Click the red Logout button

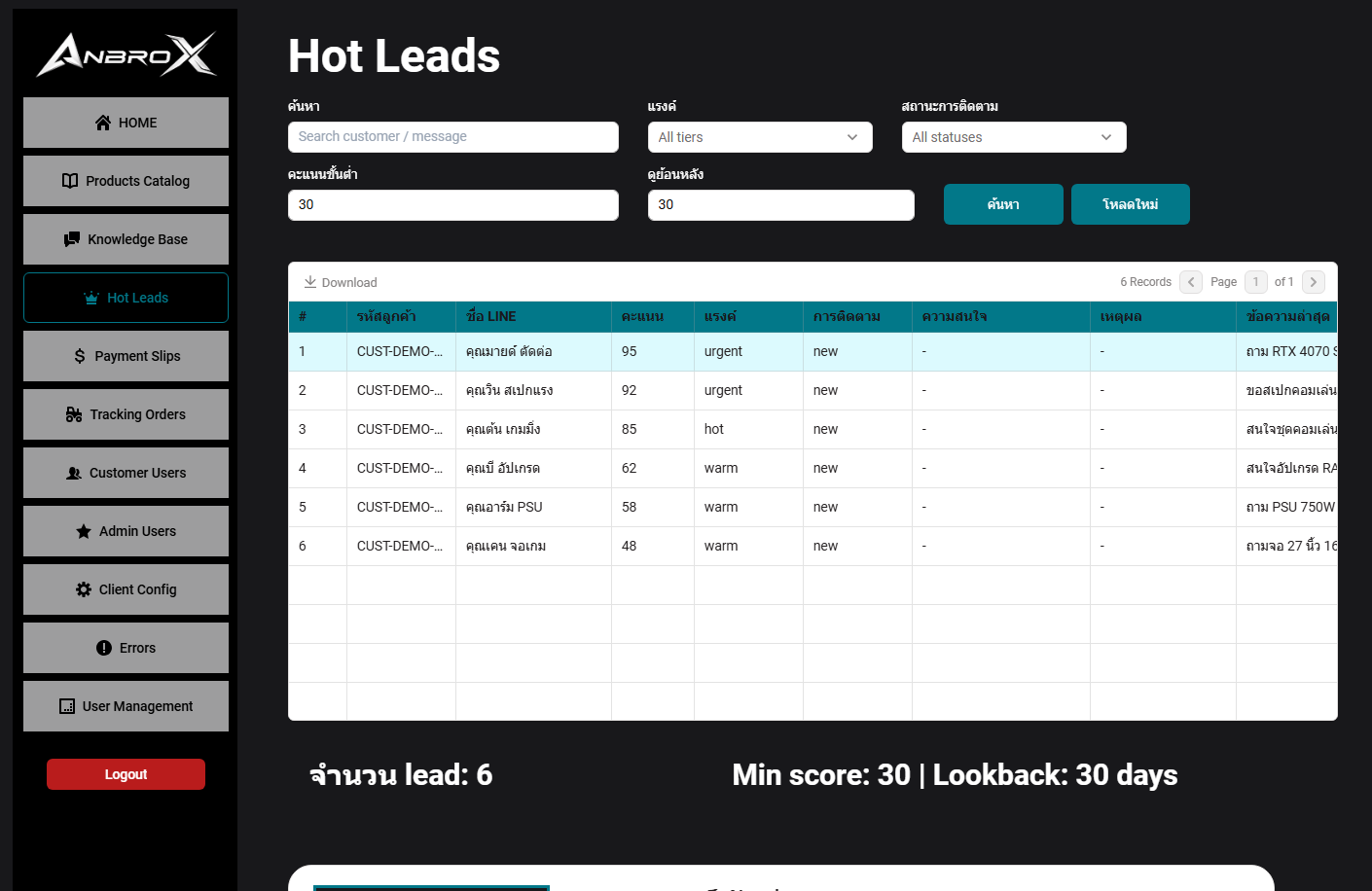126,774
